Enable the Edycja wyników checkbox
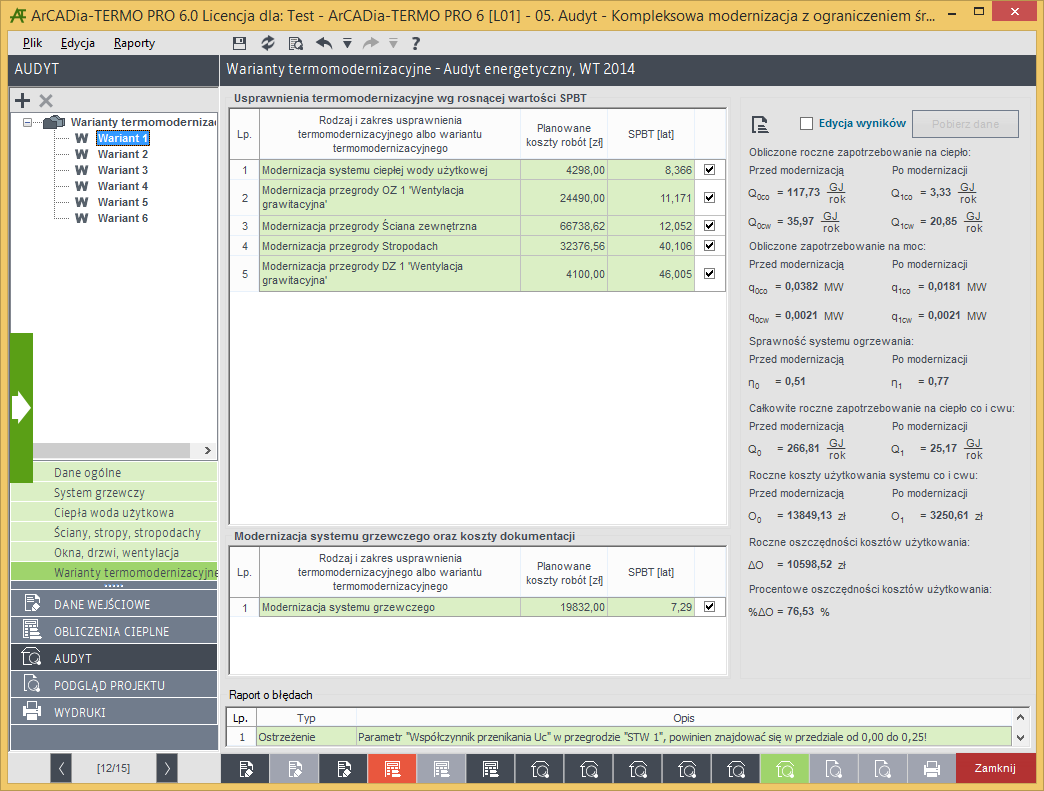Screen dimensions: 1044x791 (x=806, y=123)
